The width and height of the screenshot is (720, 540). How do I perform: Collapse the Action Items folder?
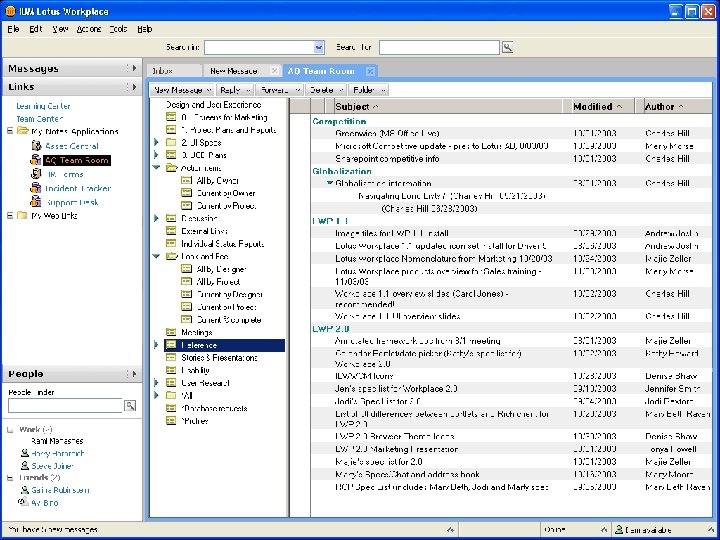coord(157,169)
